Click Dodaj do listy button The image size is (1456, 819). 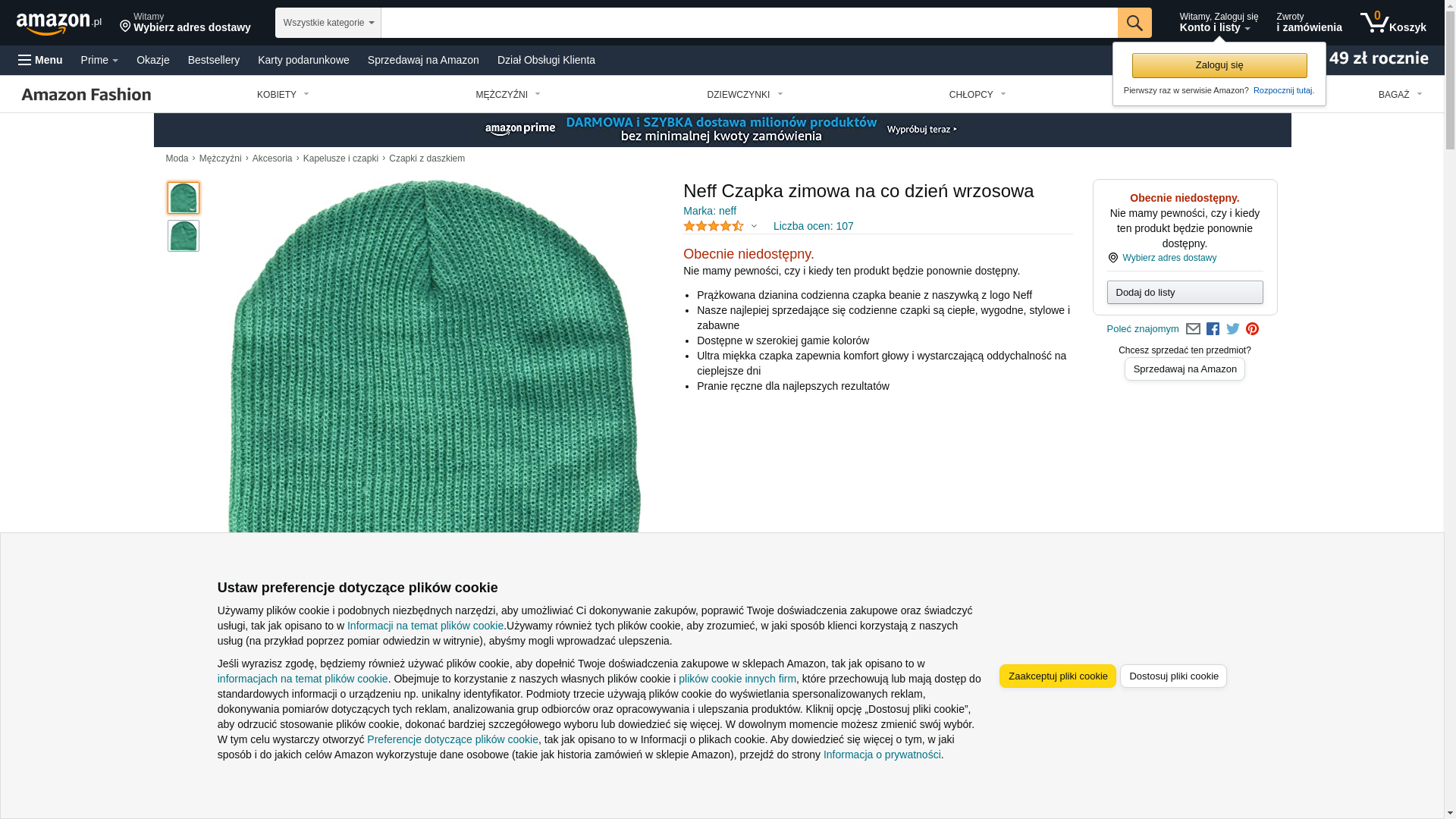[1184, 292]
